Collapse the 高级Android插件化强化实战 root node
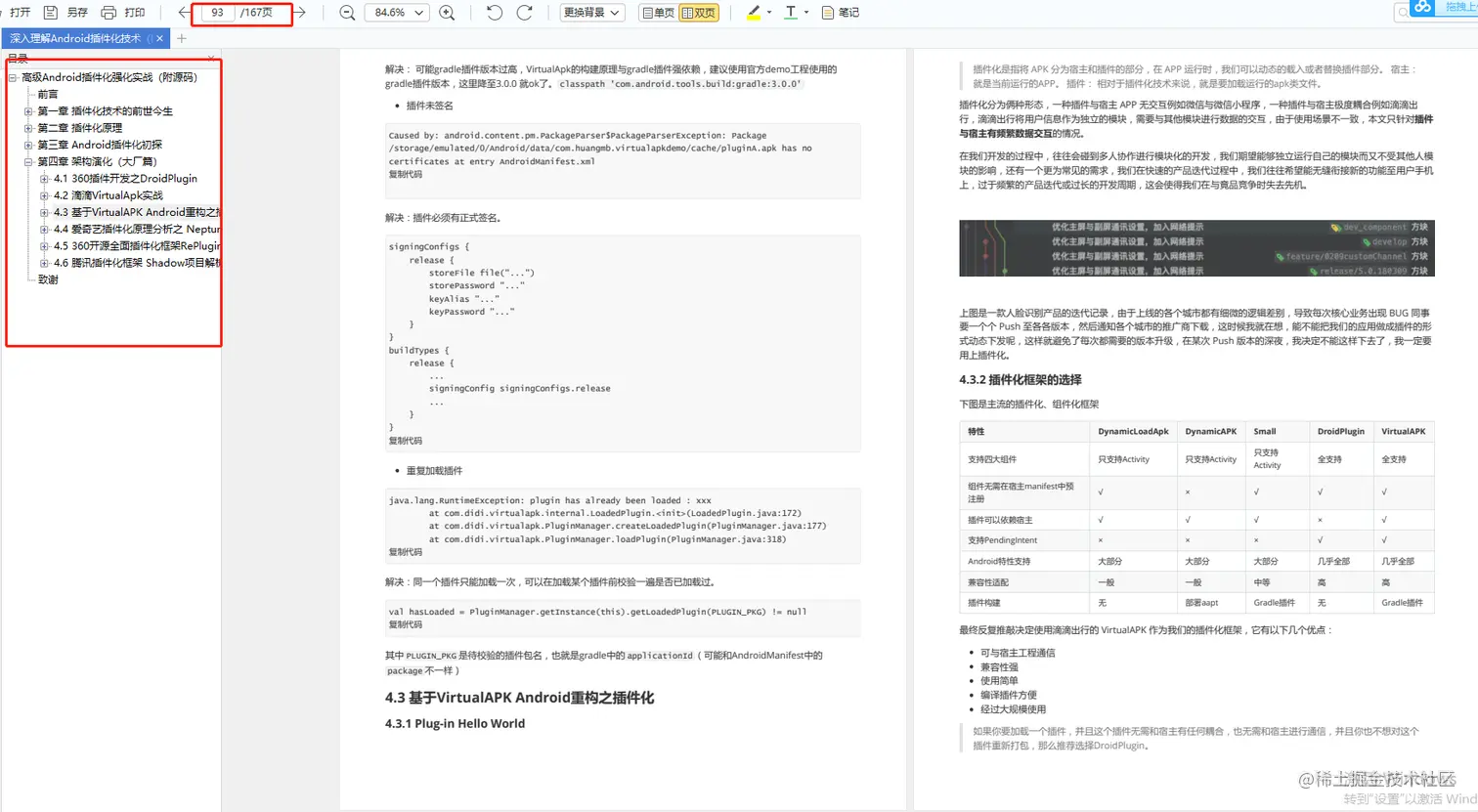The height and width of the screenshot is (812, 1478). (13, 77)
